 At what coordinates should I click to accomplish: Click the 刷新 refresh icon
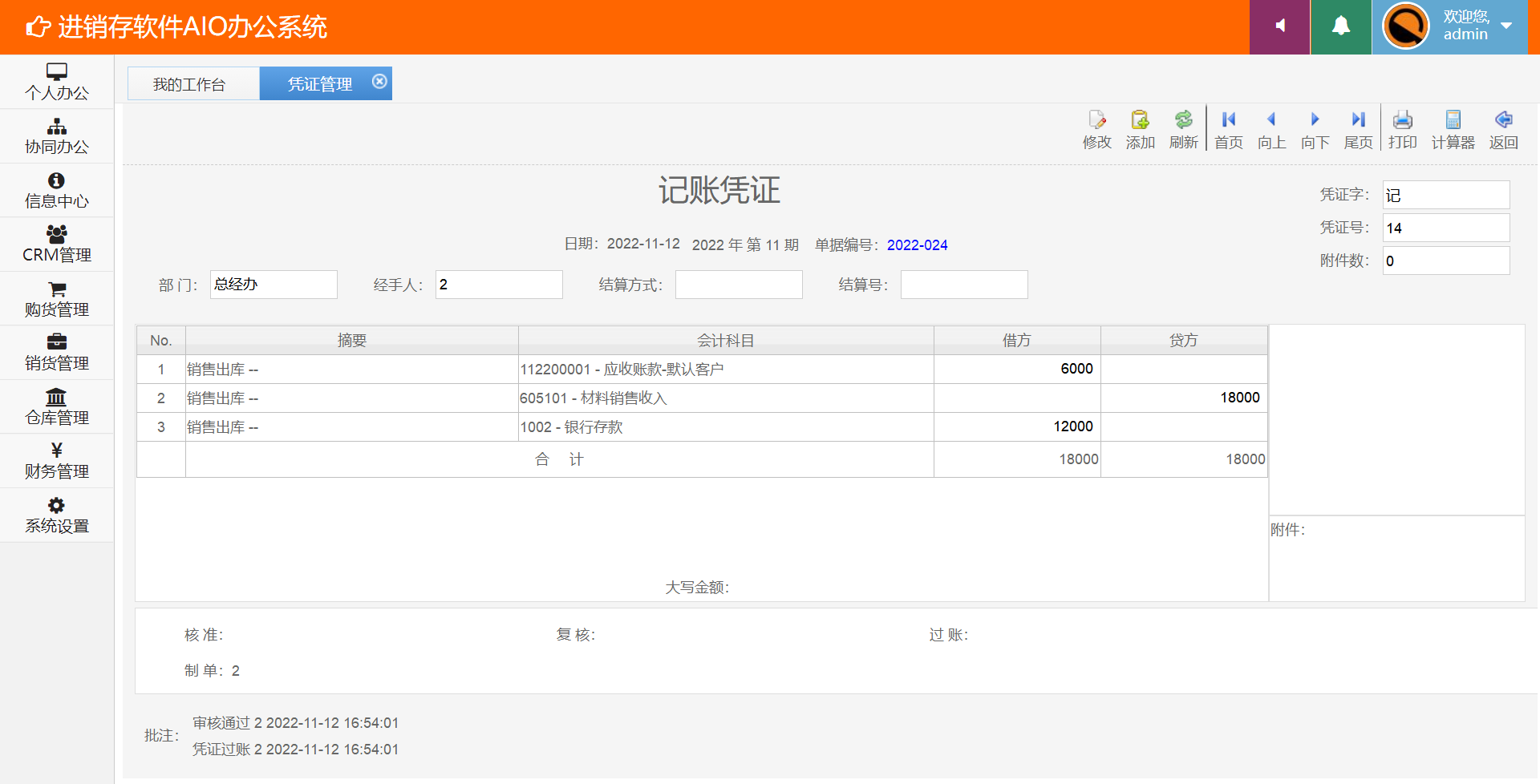[x=1183, y=130]
